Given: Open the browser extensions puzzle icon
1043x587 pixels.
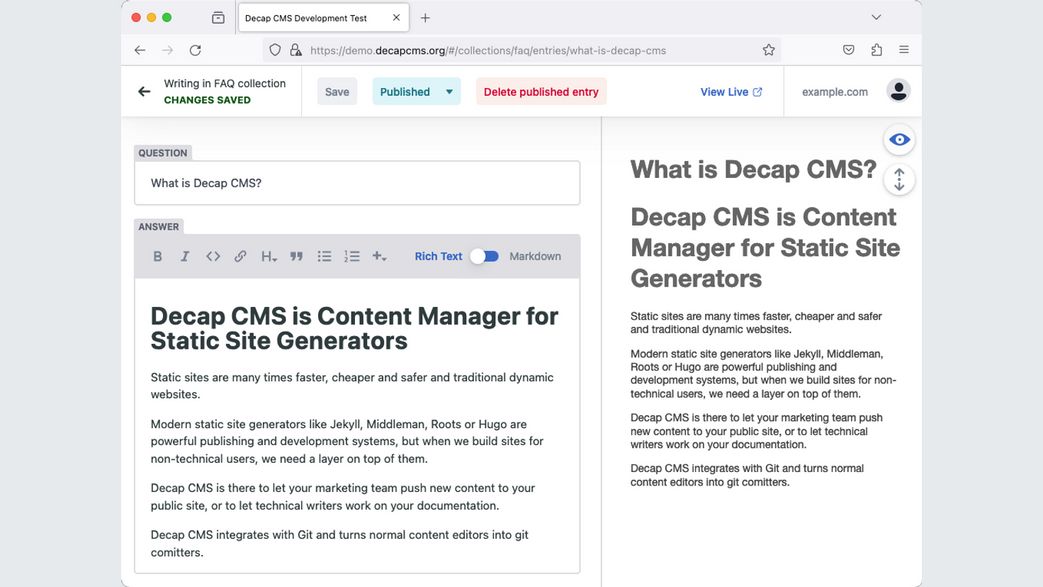Looking at the screenshot, I should click(877, 50).
